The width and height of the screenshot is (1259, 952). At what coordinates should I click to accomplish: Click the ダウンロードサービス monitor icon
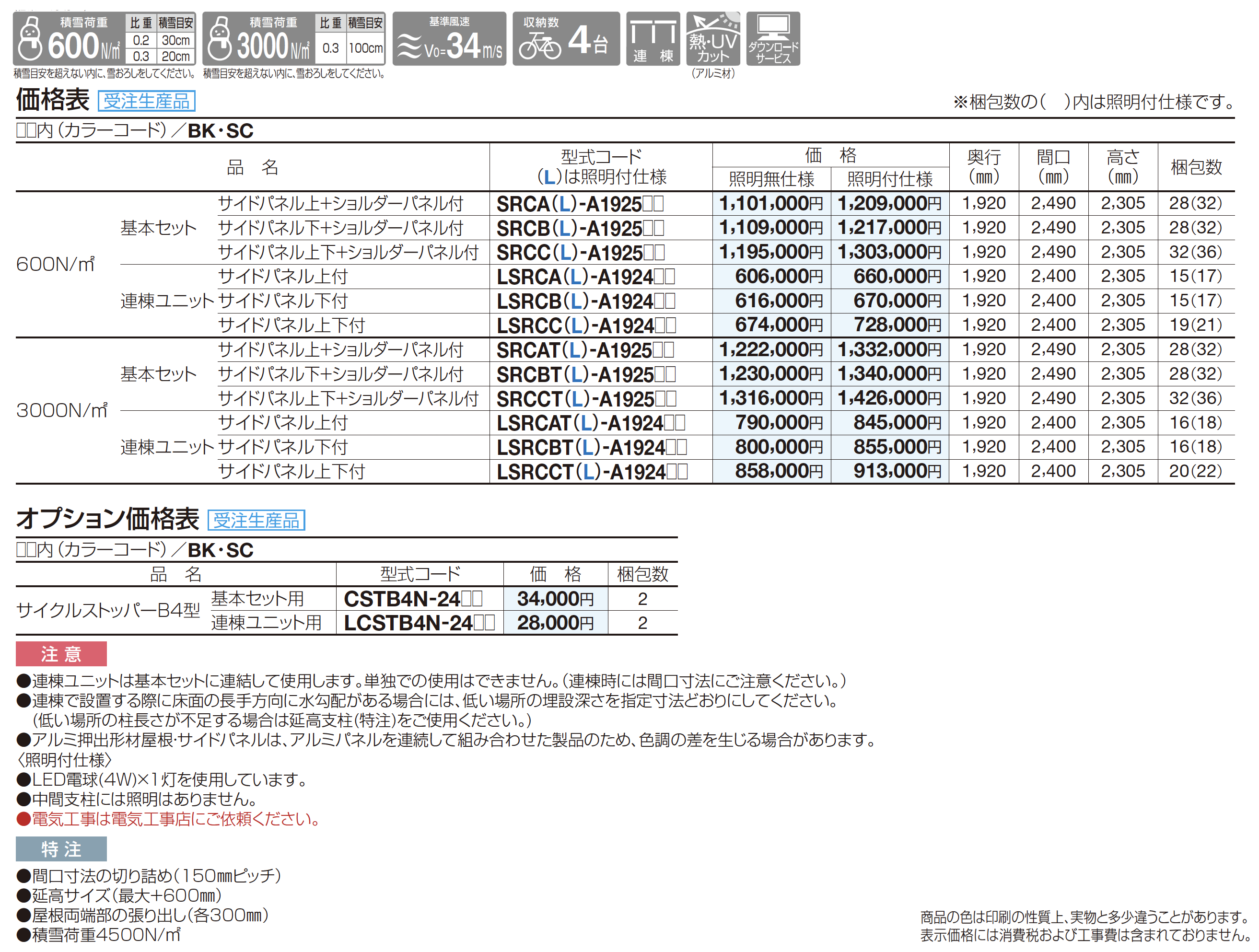[772, 39]
